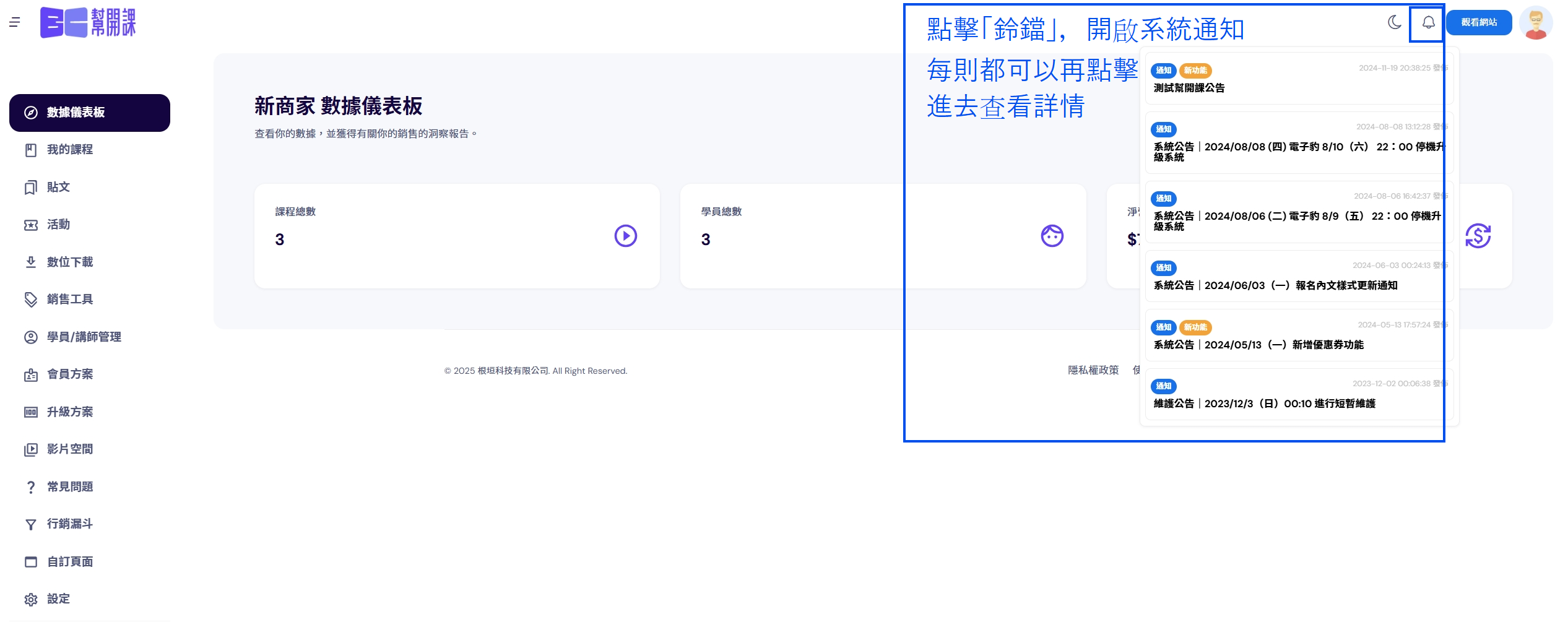Click the 數位下載 download icon
Screen dimensions: 1568x622
click(x=30, y=262)
